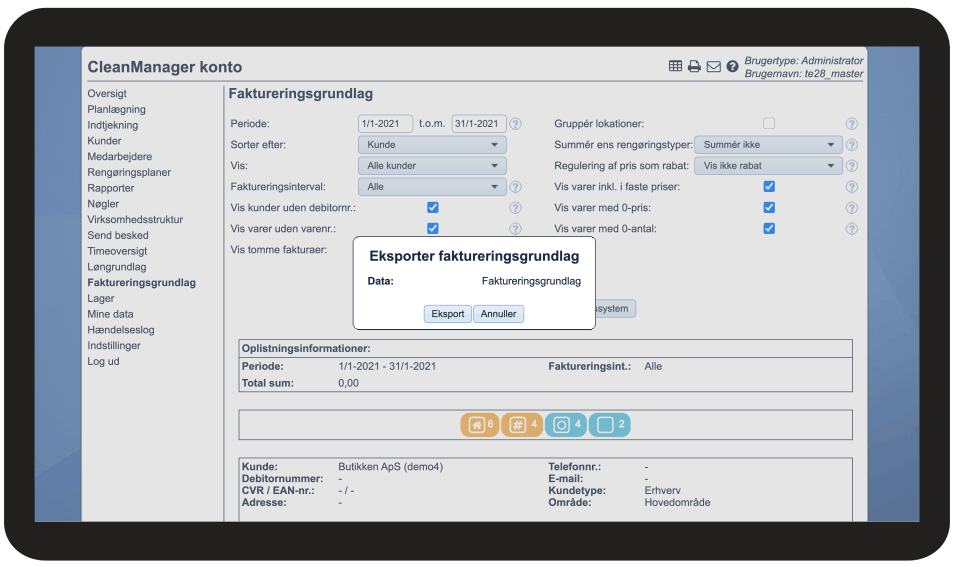Enable Gruppér lokationer checkbox
The height and width of the screenshot is (567, 954).
tap(769, 123)
